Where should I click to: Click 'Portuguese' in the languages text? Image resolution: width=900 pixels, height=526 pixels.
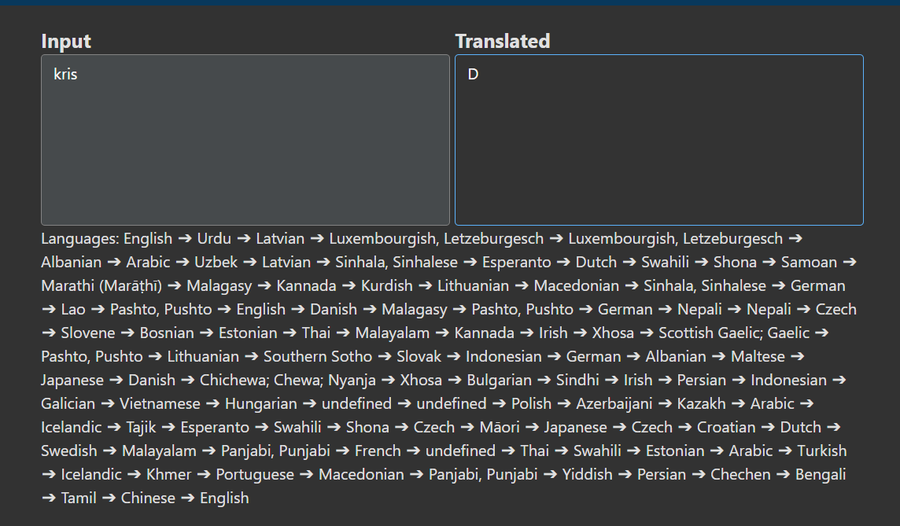[x=255, y=474]
